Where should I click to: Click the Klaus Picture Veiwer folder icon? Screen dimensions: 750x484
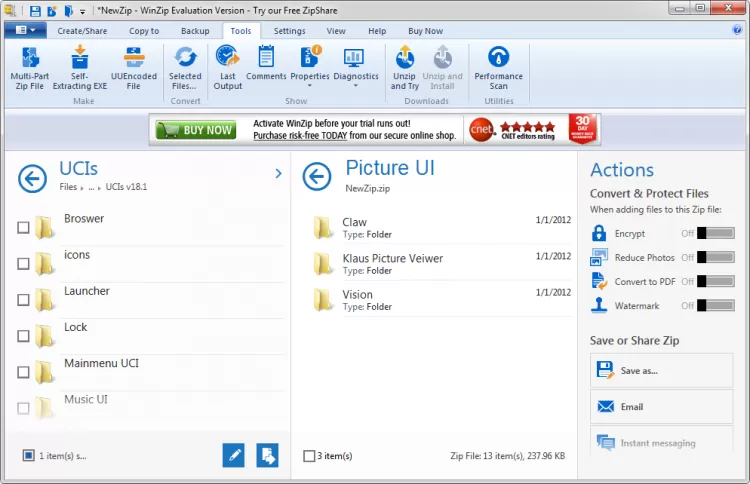pyautogui.click(x=323, y=264)
